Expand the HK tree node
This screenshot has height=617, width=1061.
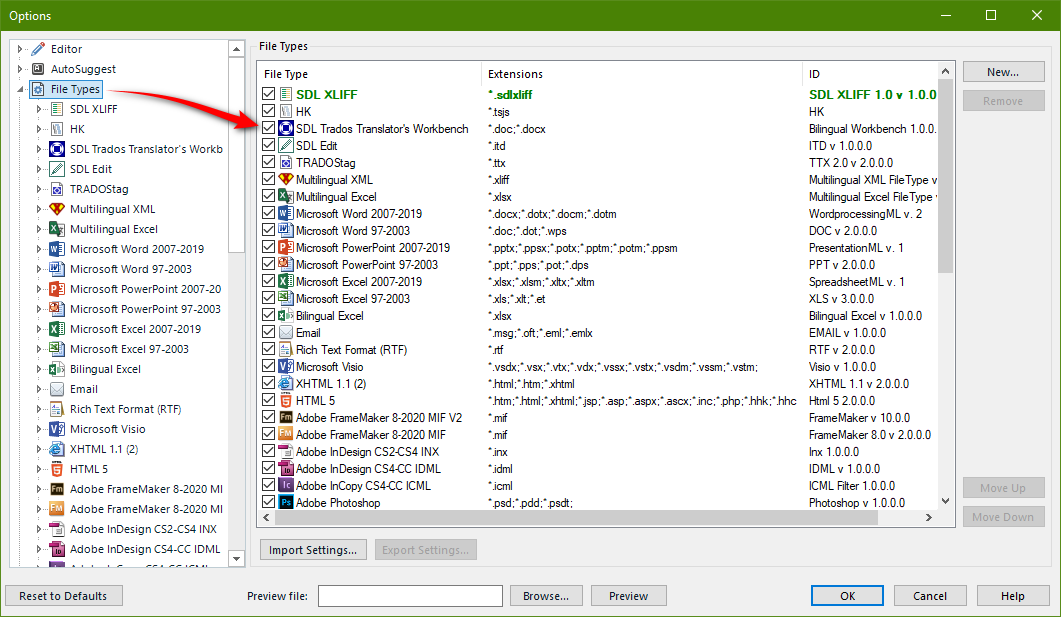point(39,129)
